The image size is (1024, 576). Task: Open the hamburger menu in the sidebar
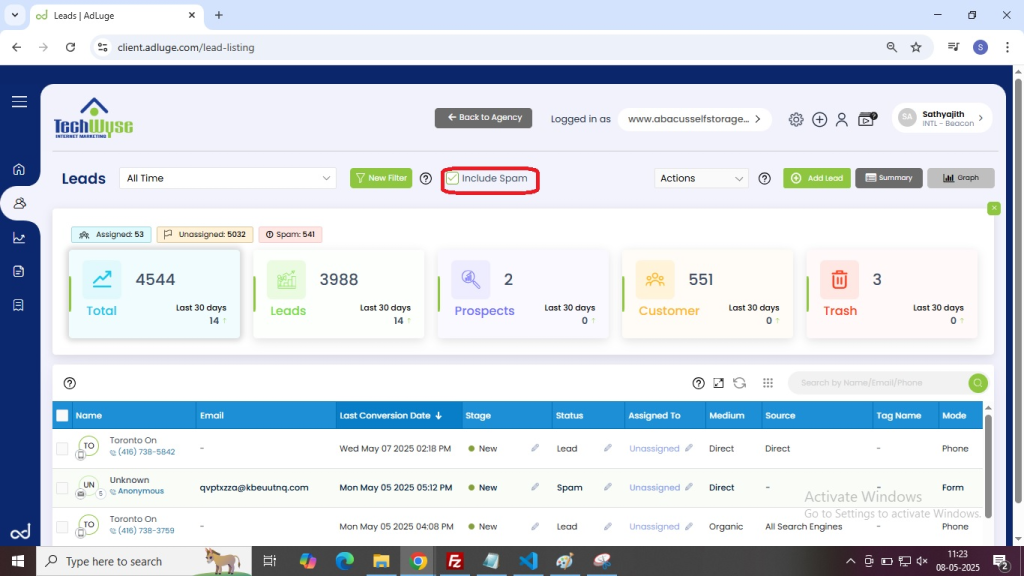pyautogui.click(x=19, y=101)
